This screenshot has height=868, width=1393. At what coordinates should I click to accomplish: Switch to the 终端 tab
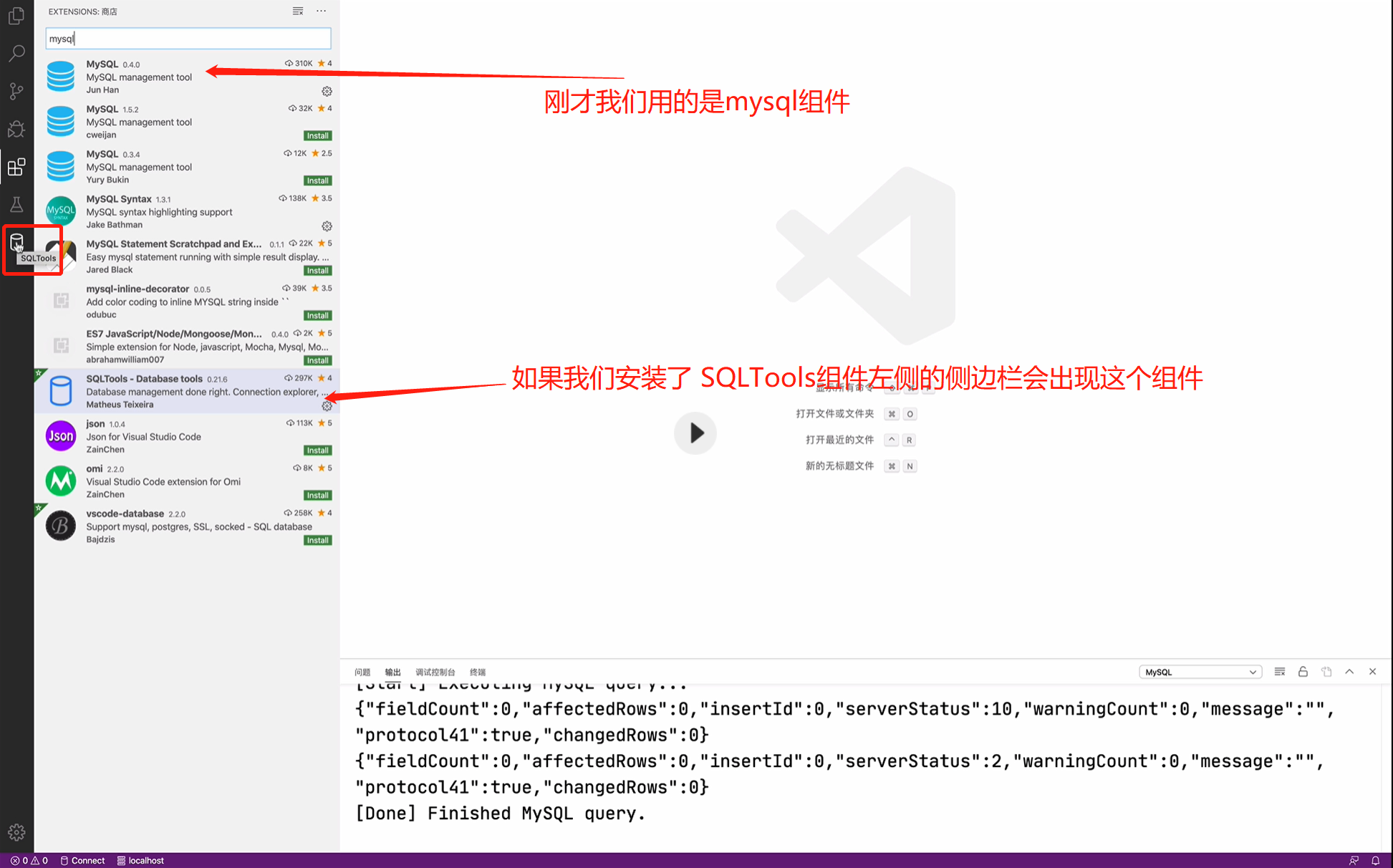(x=478, y=672)
